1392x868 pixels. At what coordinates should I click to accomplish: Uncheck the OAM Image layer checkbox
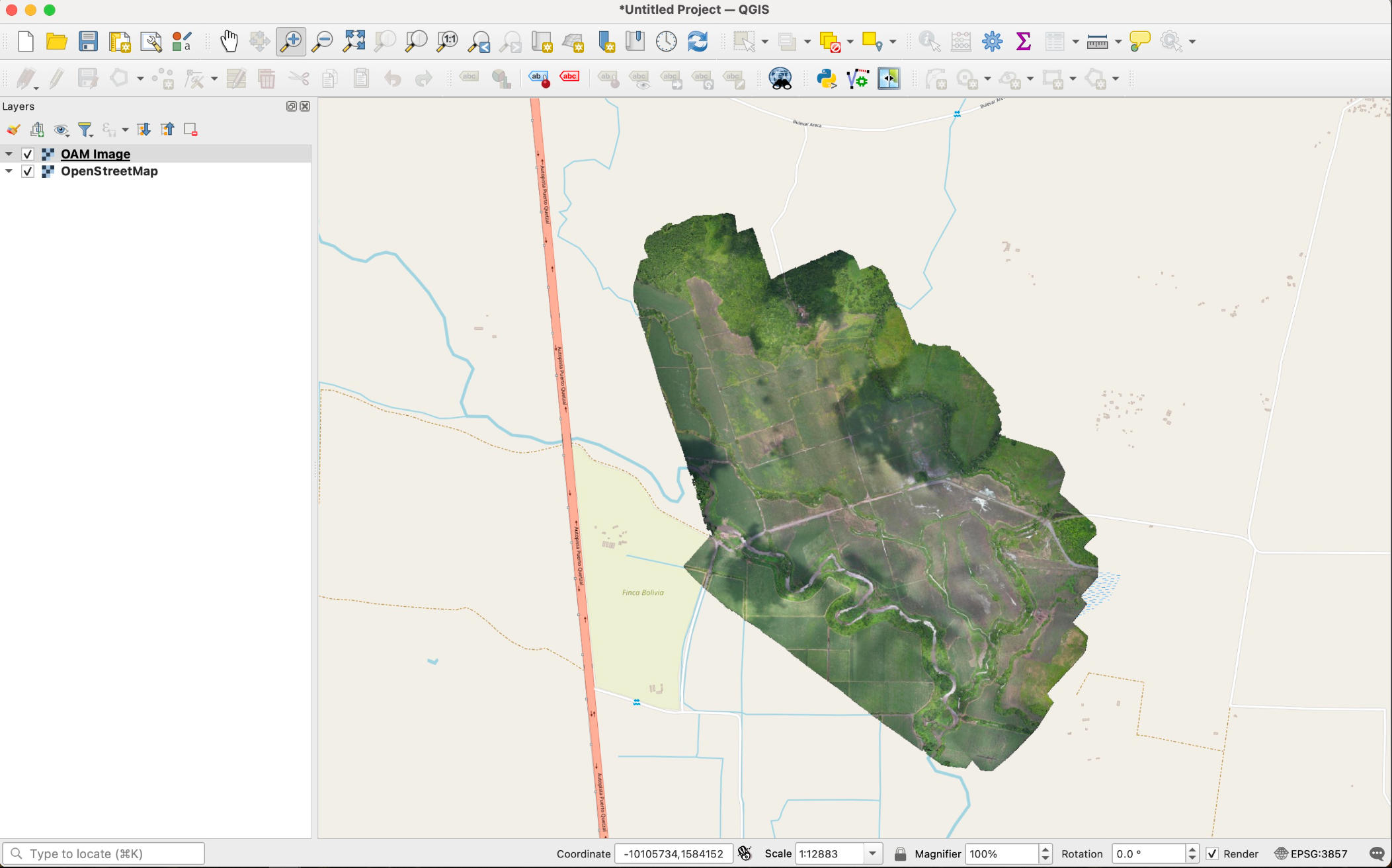(28, 154)
